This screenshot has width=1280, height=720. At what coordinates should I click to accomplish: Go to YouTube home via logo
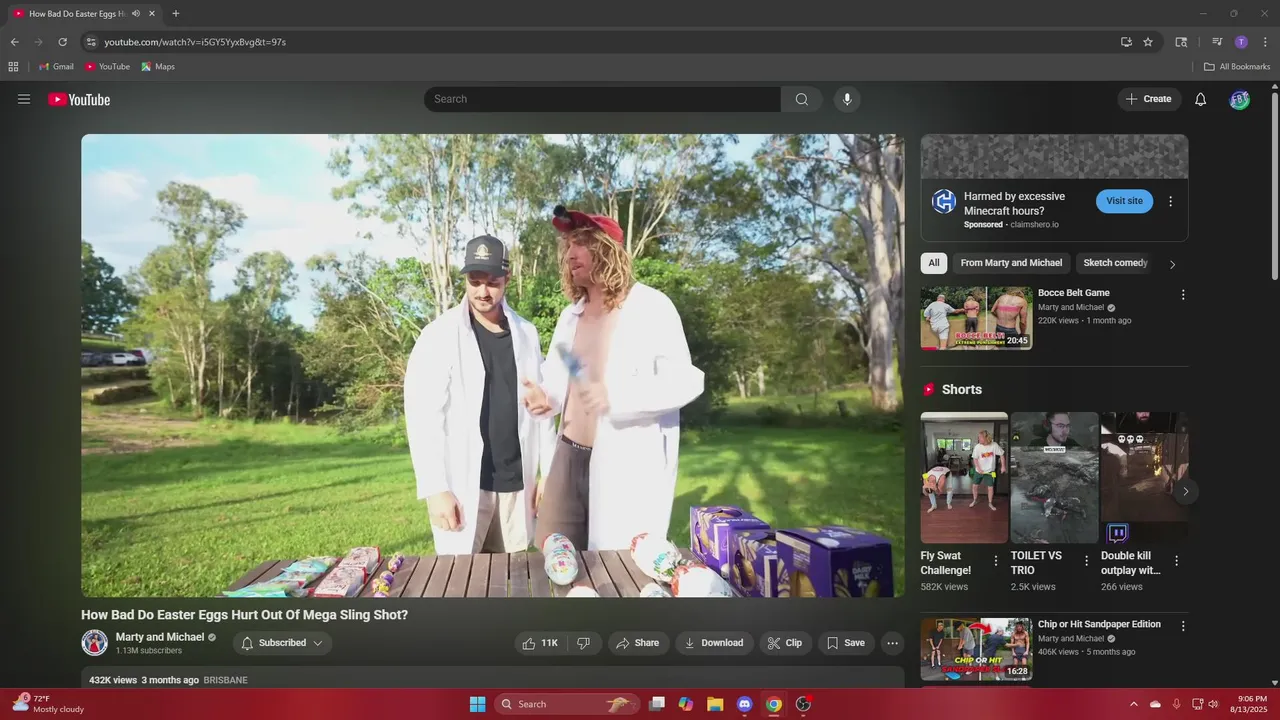point(79,99)
